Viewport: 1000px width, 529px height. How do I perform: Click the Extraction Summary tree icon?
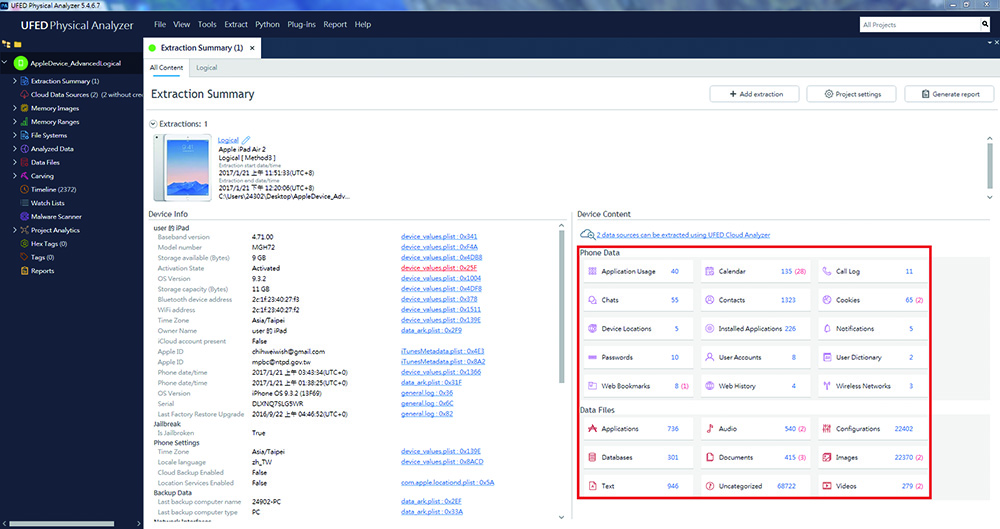pyautogui.click(x=24, y=81)
